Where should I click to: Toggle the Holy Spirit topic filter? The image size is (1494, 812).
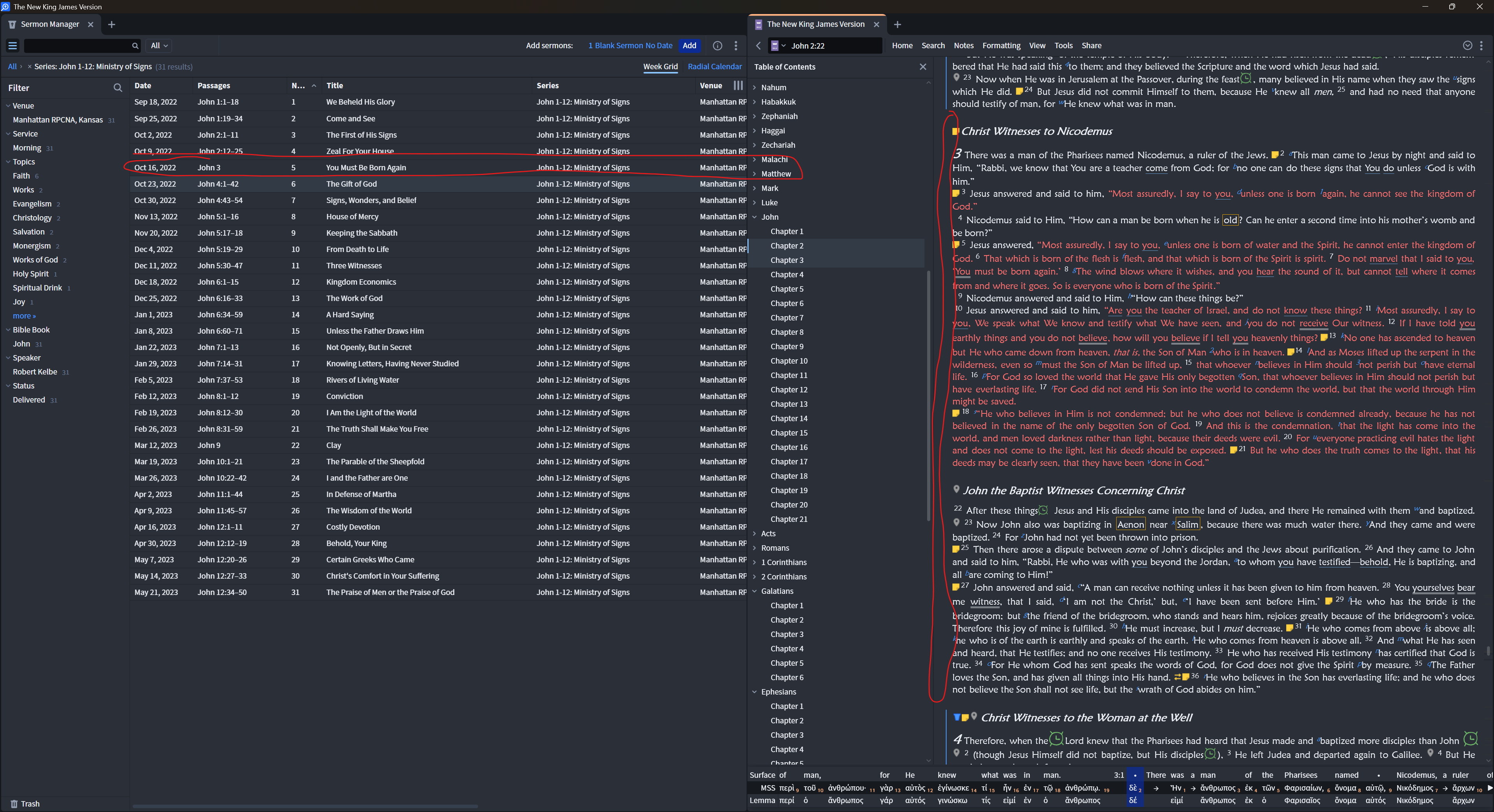31,274
